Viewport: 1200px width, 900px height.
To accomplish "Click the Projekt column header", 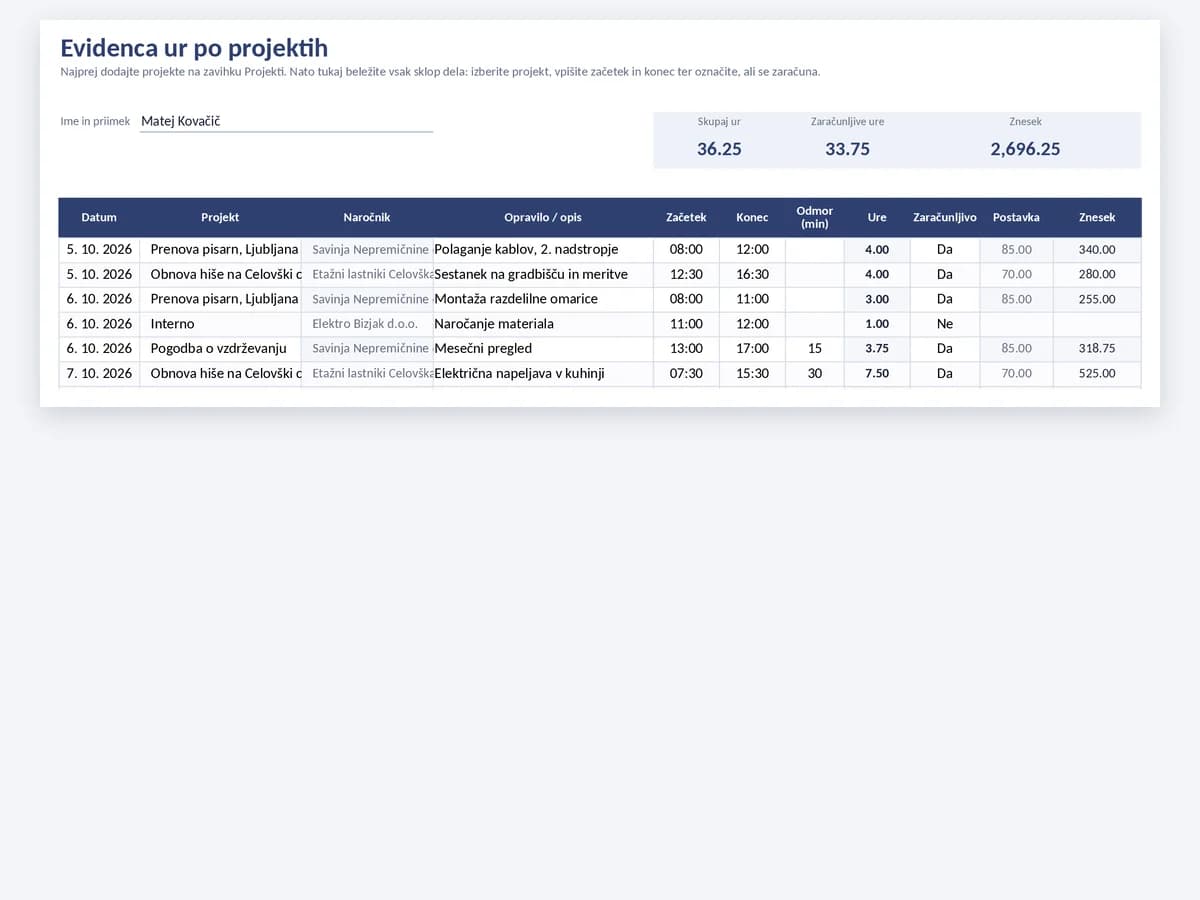I will (220, 217).
